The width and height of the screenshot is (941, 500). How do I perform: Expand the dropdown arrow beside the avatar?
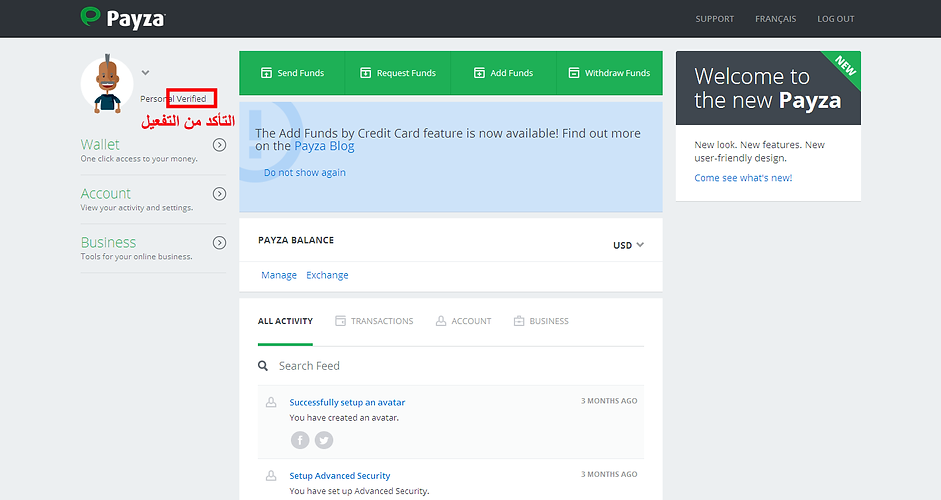[x=145, y=73]
